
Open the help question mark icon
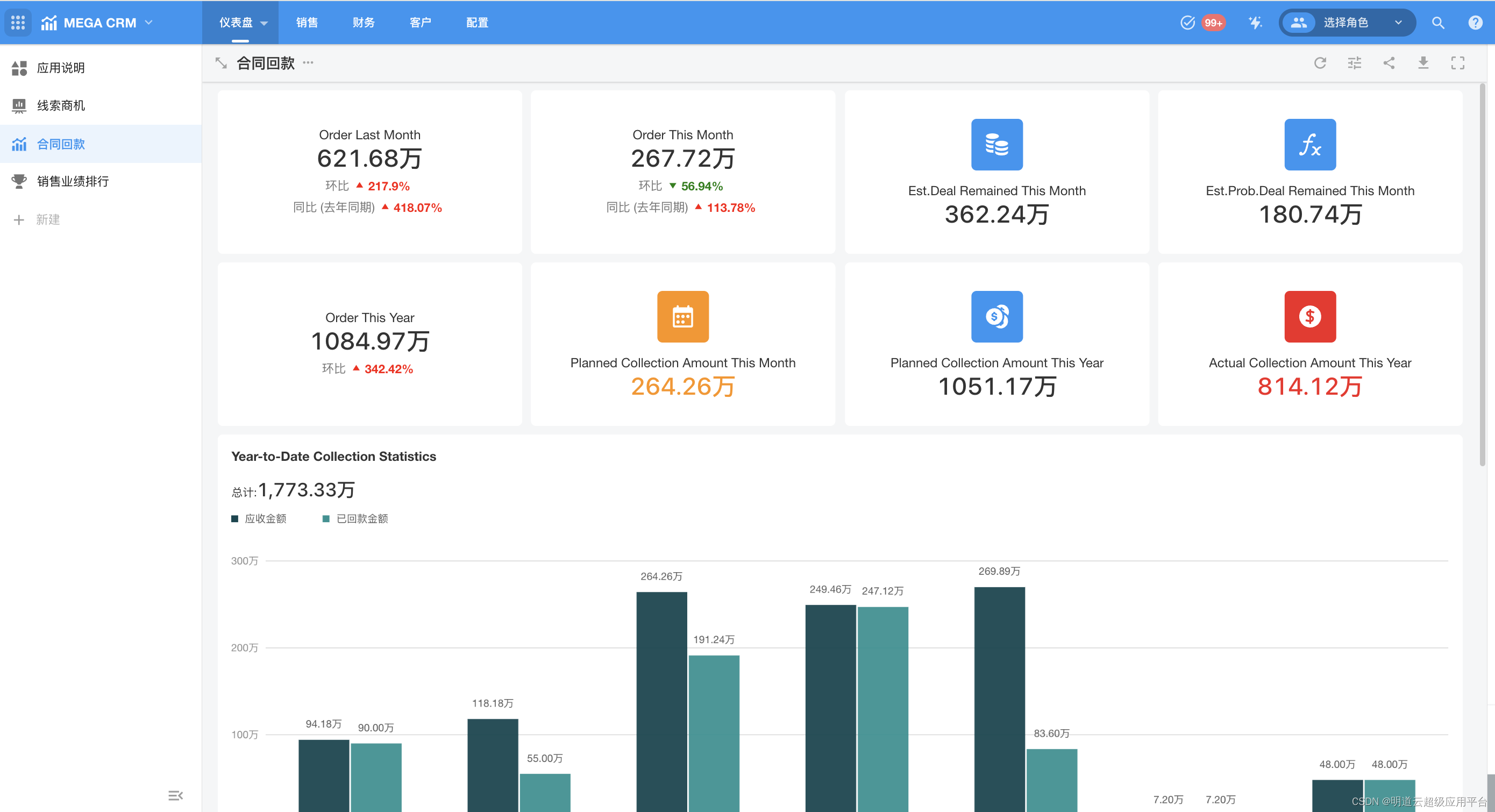[1475, 23]
